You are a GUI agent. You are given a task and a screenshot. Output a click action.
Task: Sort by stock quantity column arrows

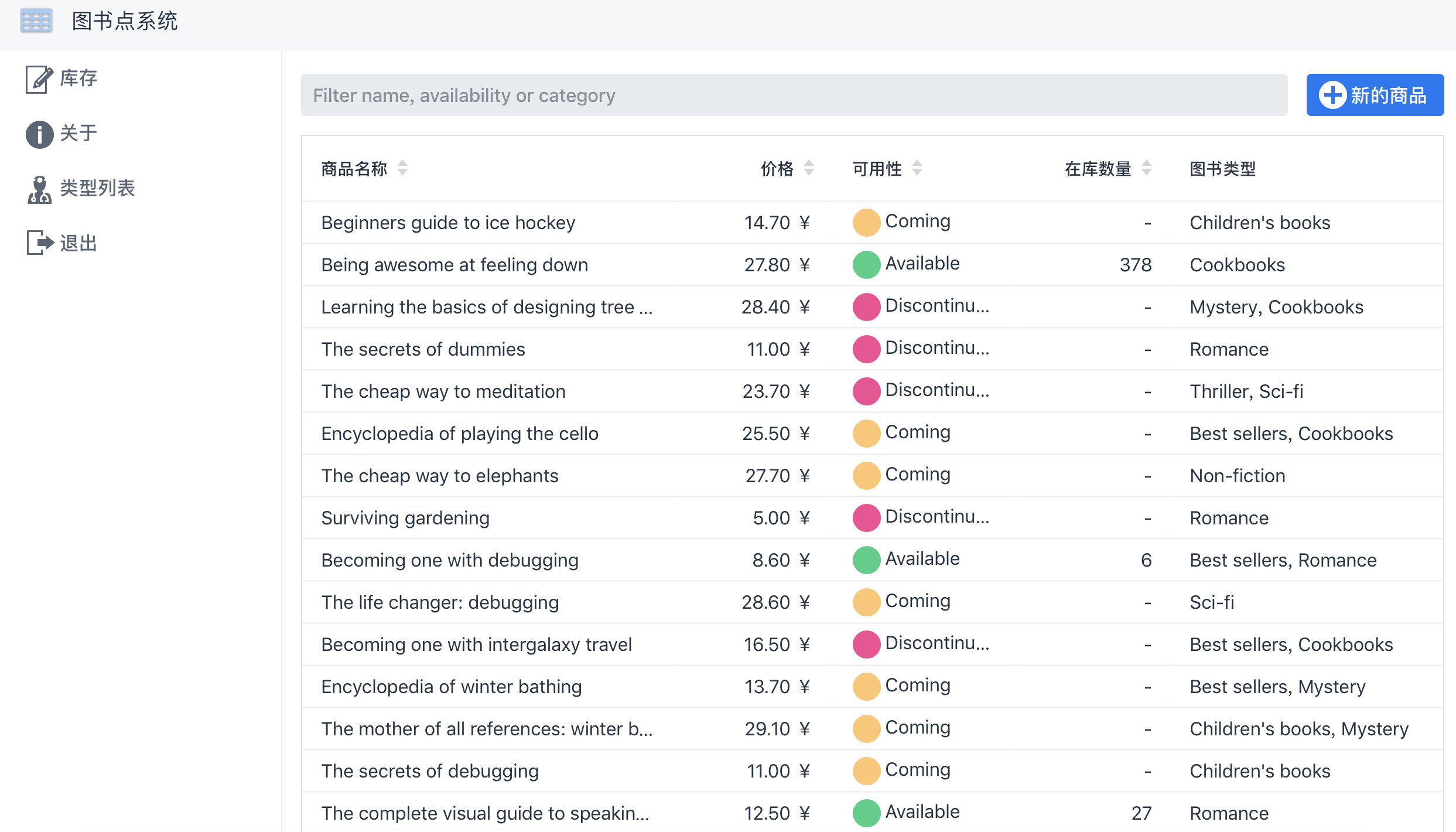click(1147, 168)
